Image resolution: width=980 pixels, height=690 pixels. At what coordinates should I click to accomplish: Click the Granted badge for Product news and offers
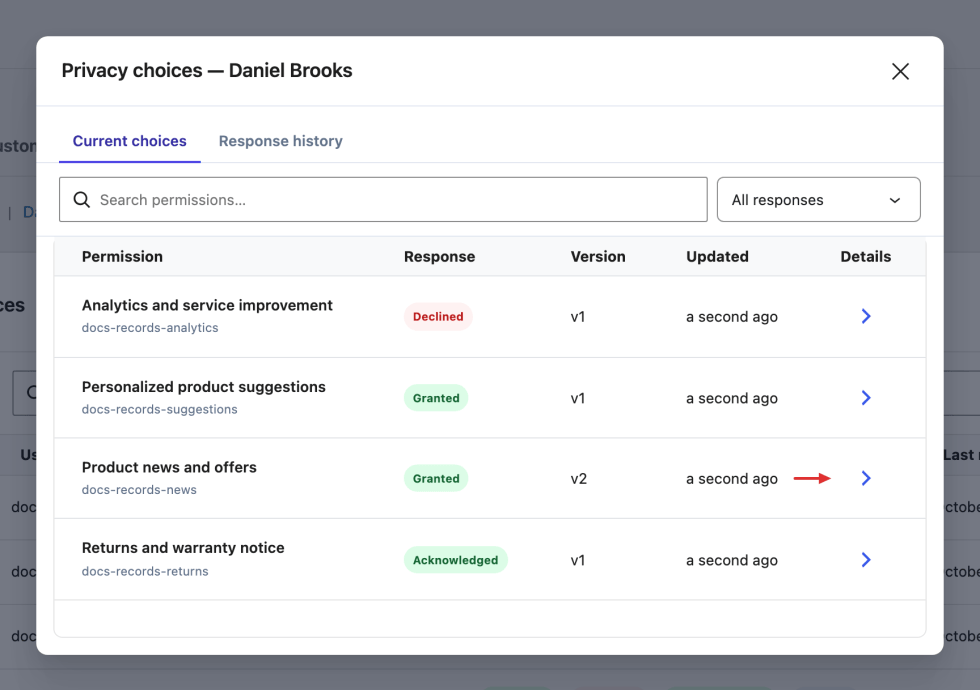pyautogui.click(x=436, y=478)
